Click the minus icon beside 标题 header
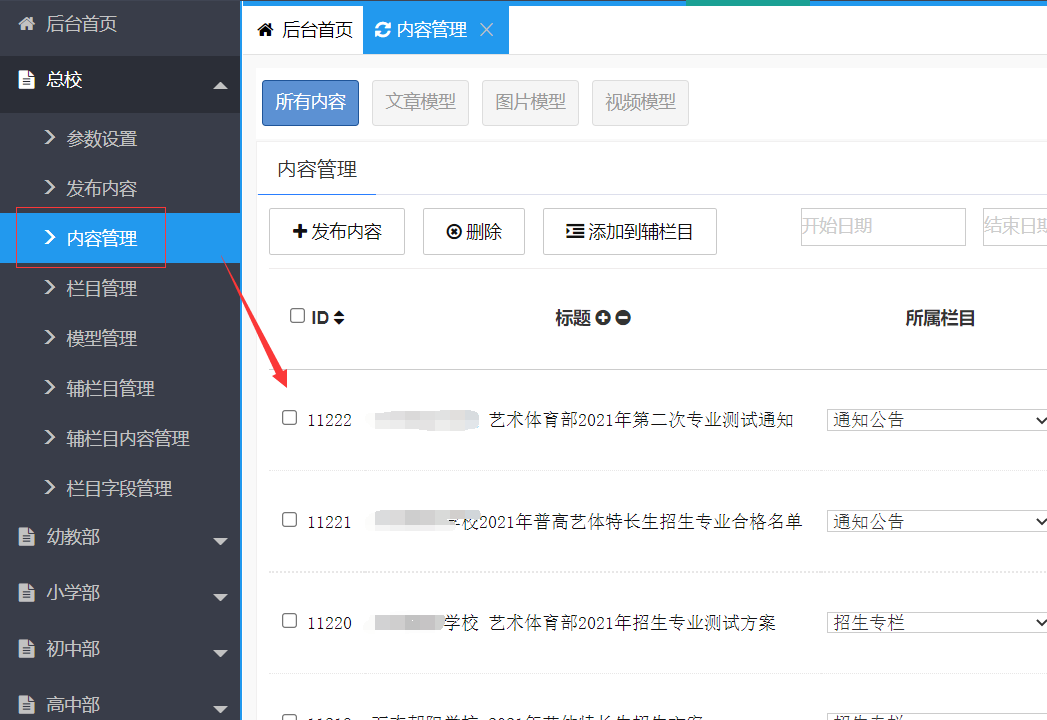 623,318
